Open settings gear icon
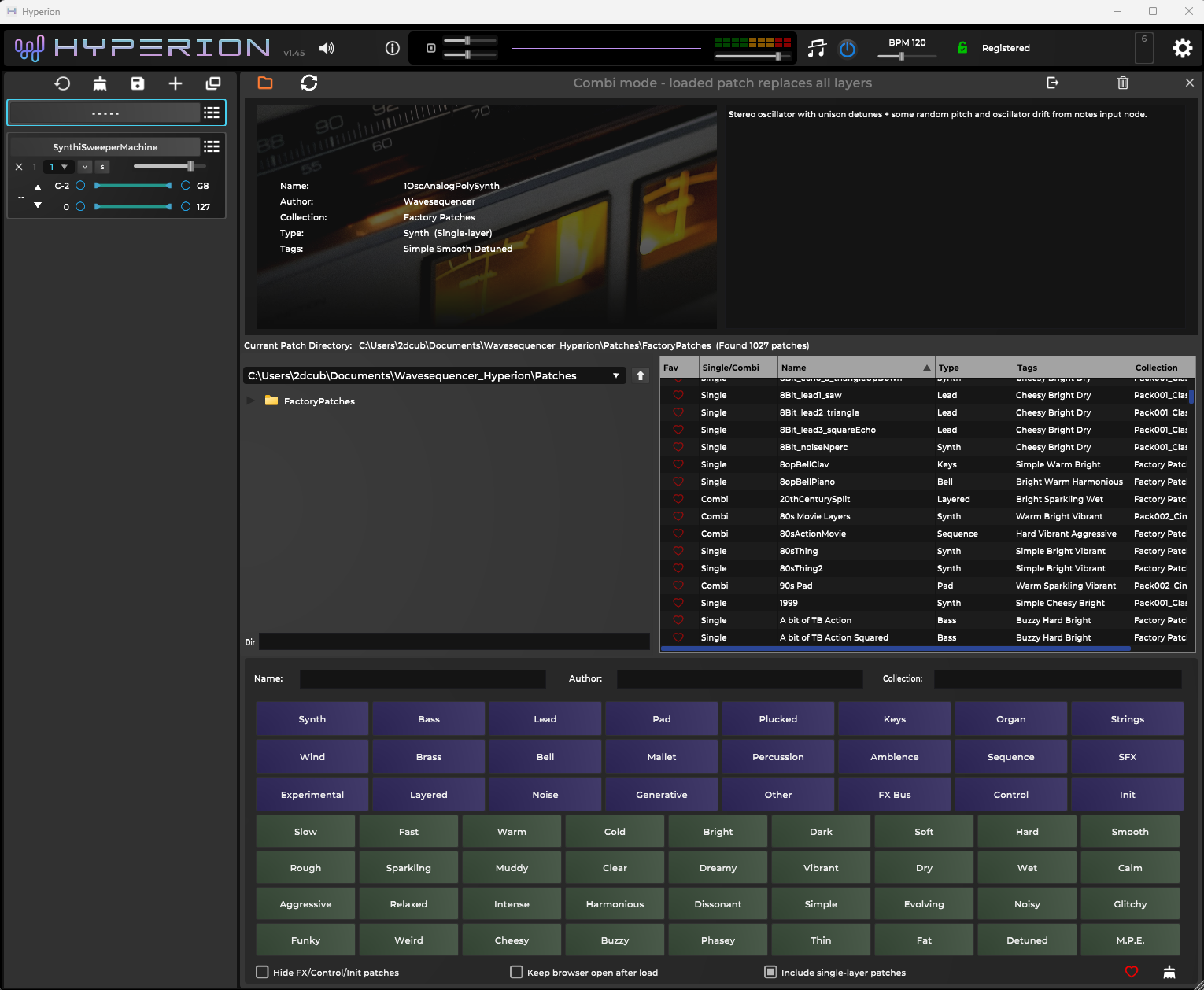The image size is (1204, 990). 1182,48
